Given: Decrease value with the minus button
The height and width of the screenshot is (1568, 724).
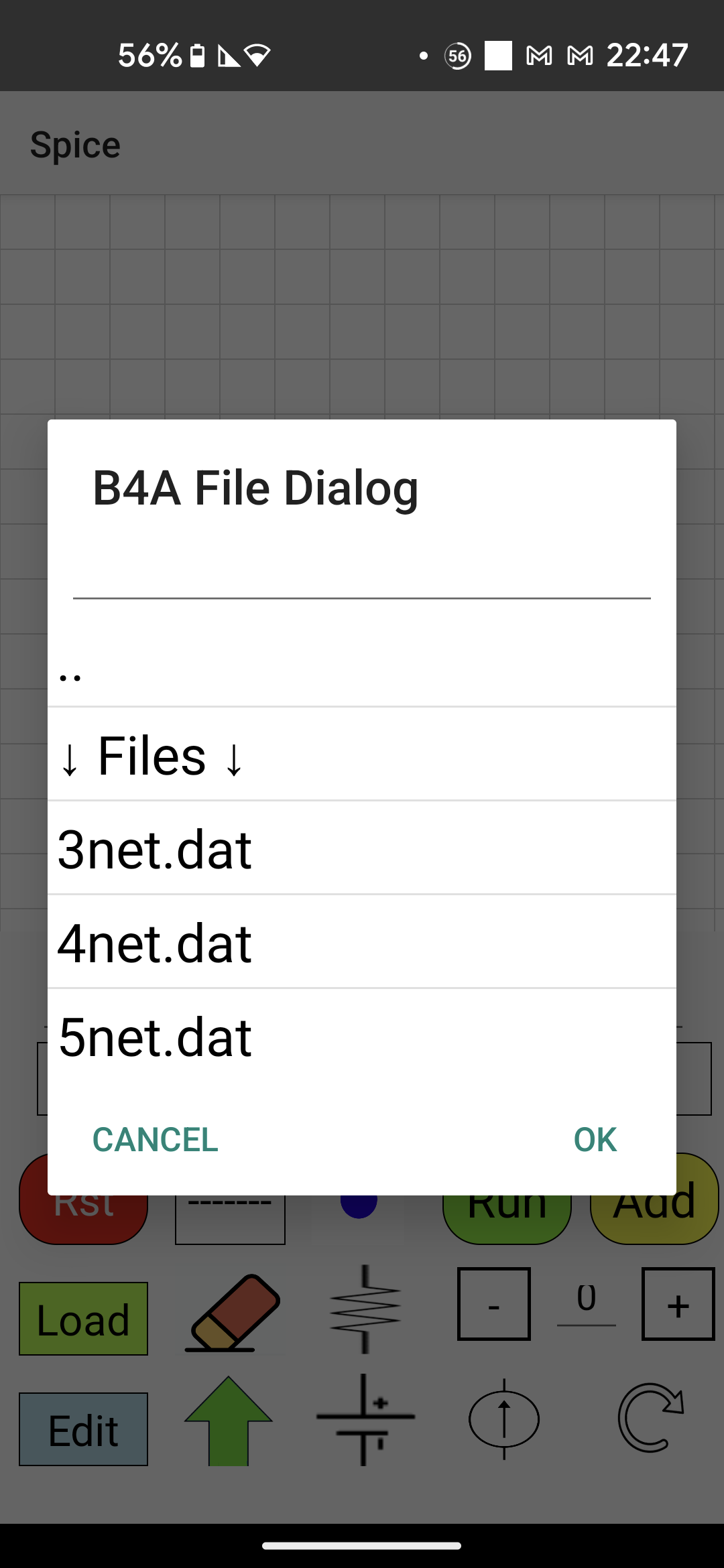Looking at the screenshot, I should (494, 1304).
